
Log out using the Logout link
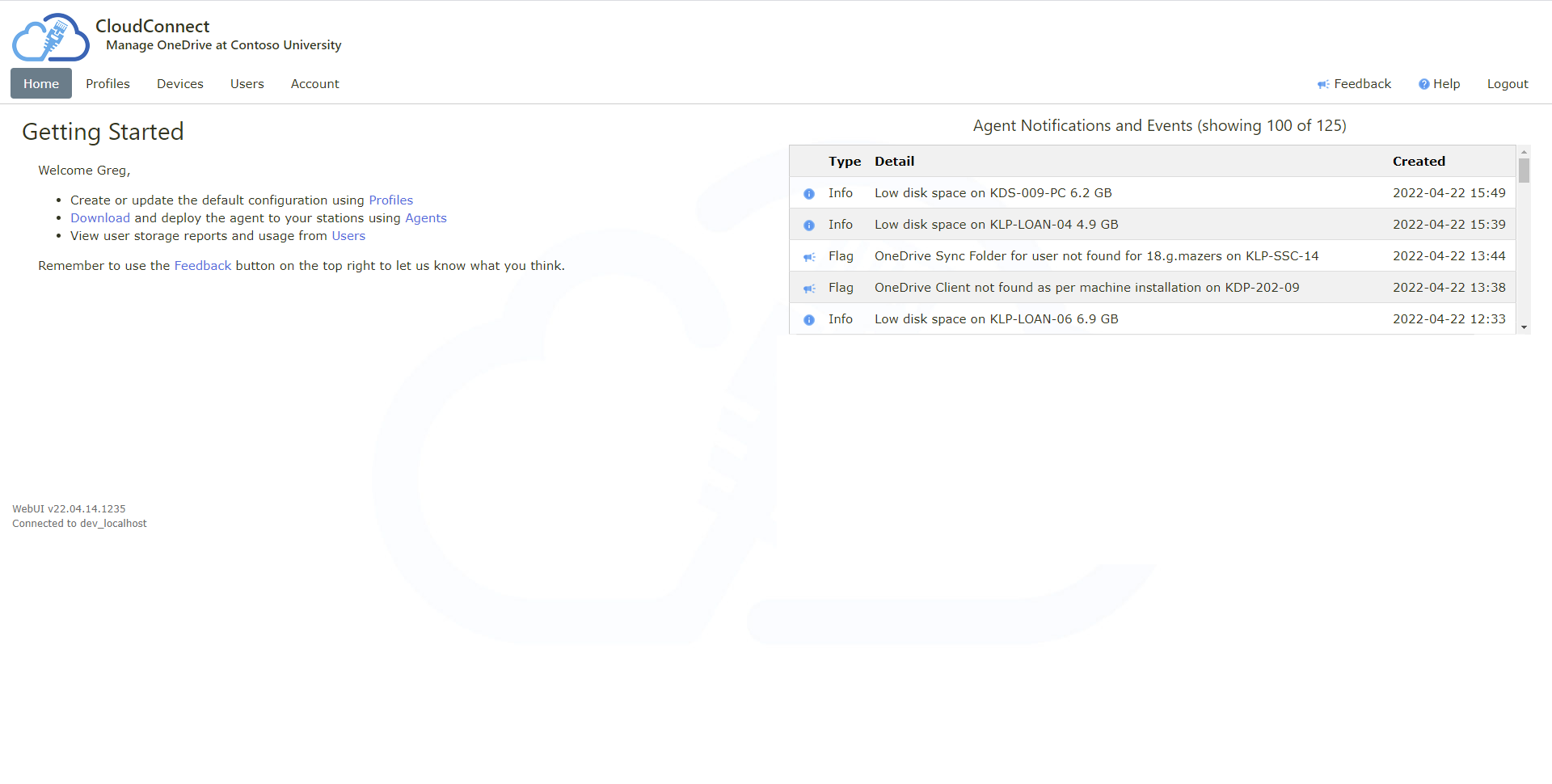tap(1507, 84)
